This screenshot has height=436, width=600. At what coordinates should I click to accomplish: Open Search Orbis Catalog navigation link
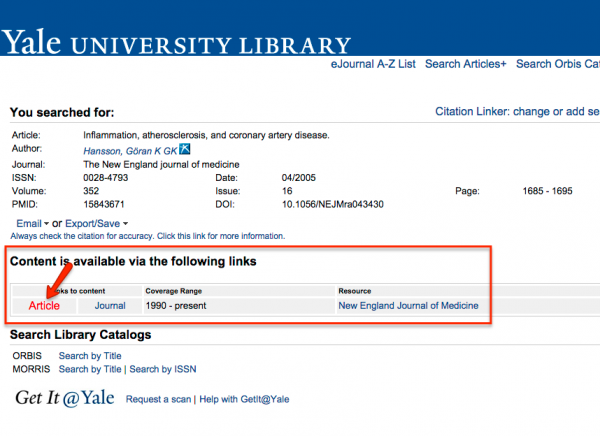click(558, 64)
